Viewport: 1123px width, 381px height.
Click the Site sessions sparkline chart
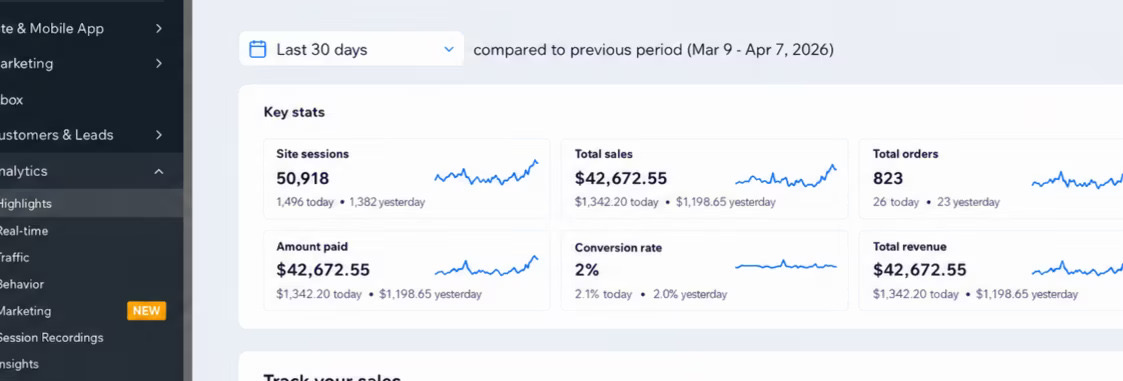pyautogui.click(x=486, y=173)
